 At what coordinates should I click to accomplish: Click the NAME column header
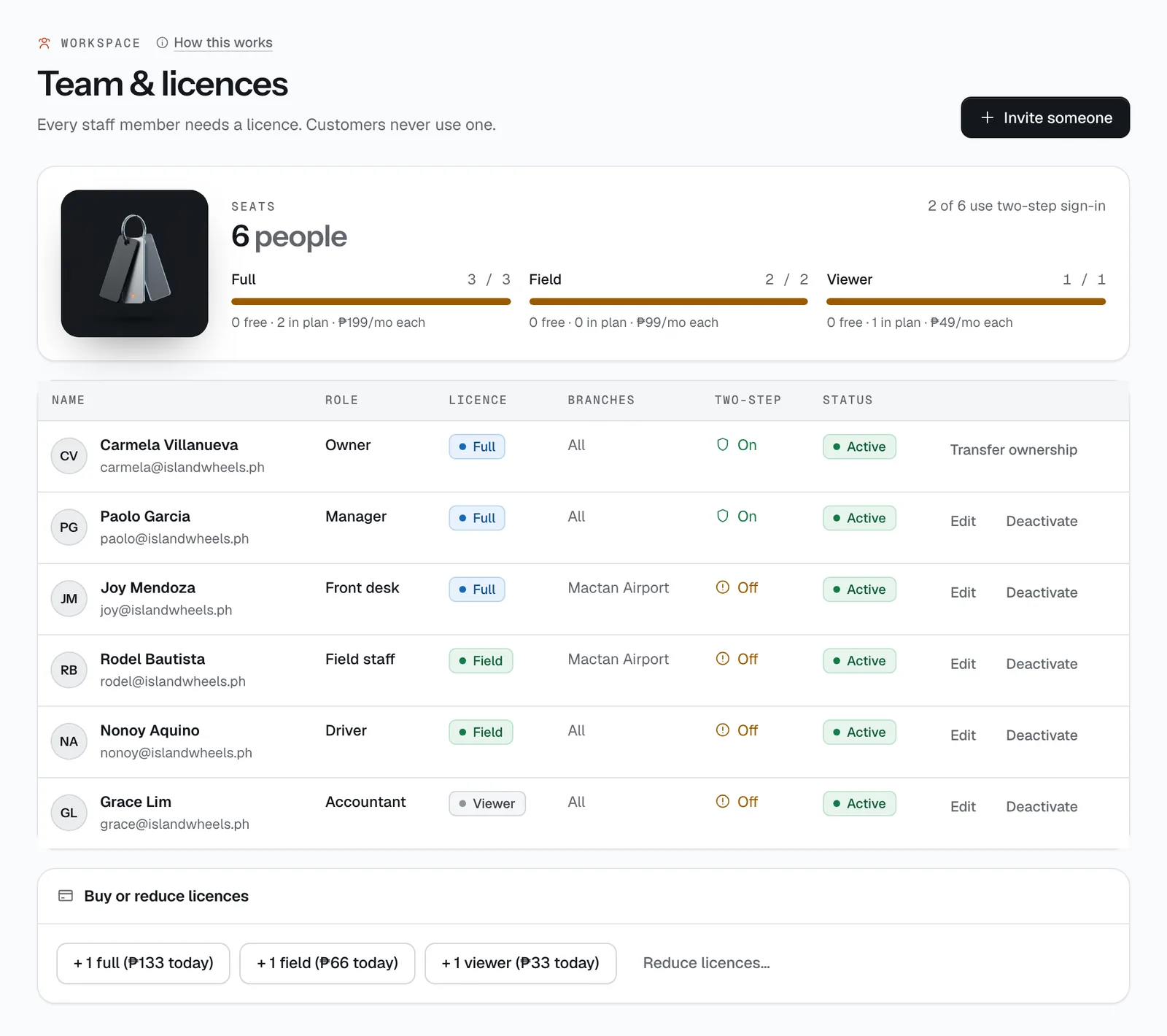pos(69,400)
